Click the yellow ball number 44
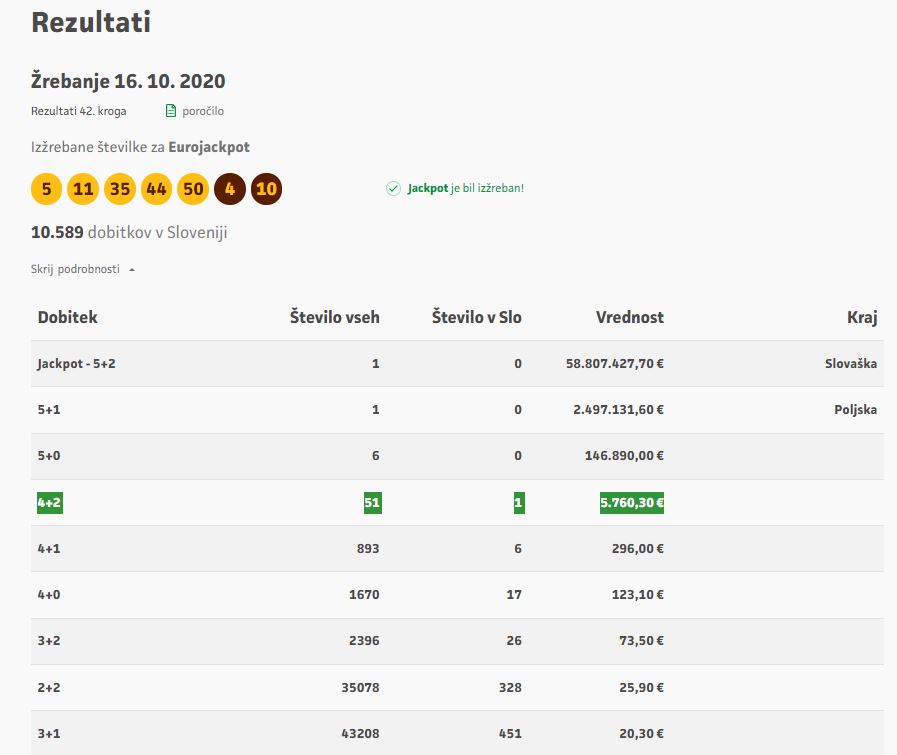The width and height of the screenshot is (897, 755). [x=156, y=189]
